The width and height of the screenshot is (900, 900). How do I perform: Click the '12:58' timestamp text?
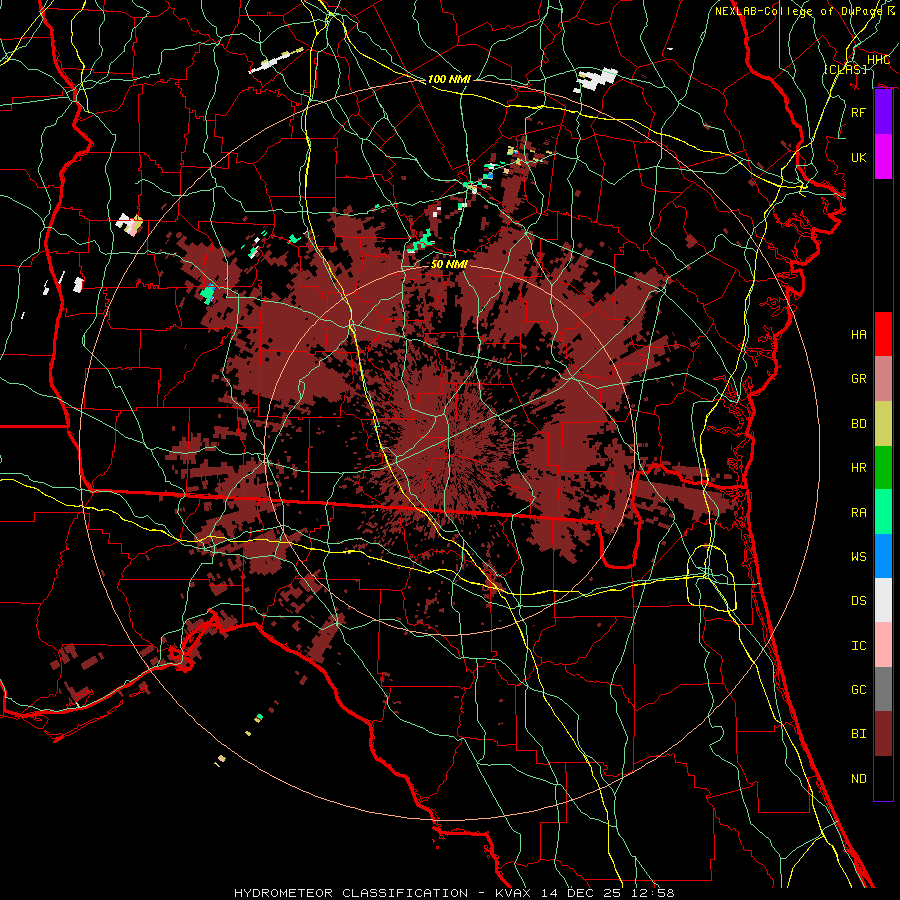(653, 893)
